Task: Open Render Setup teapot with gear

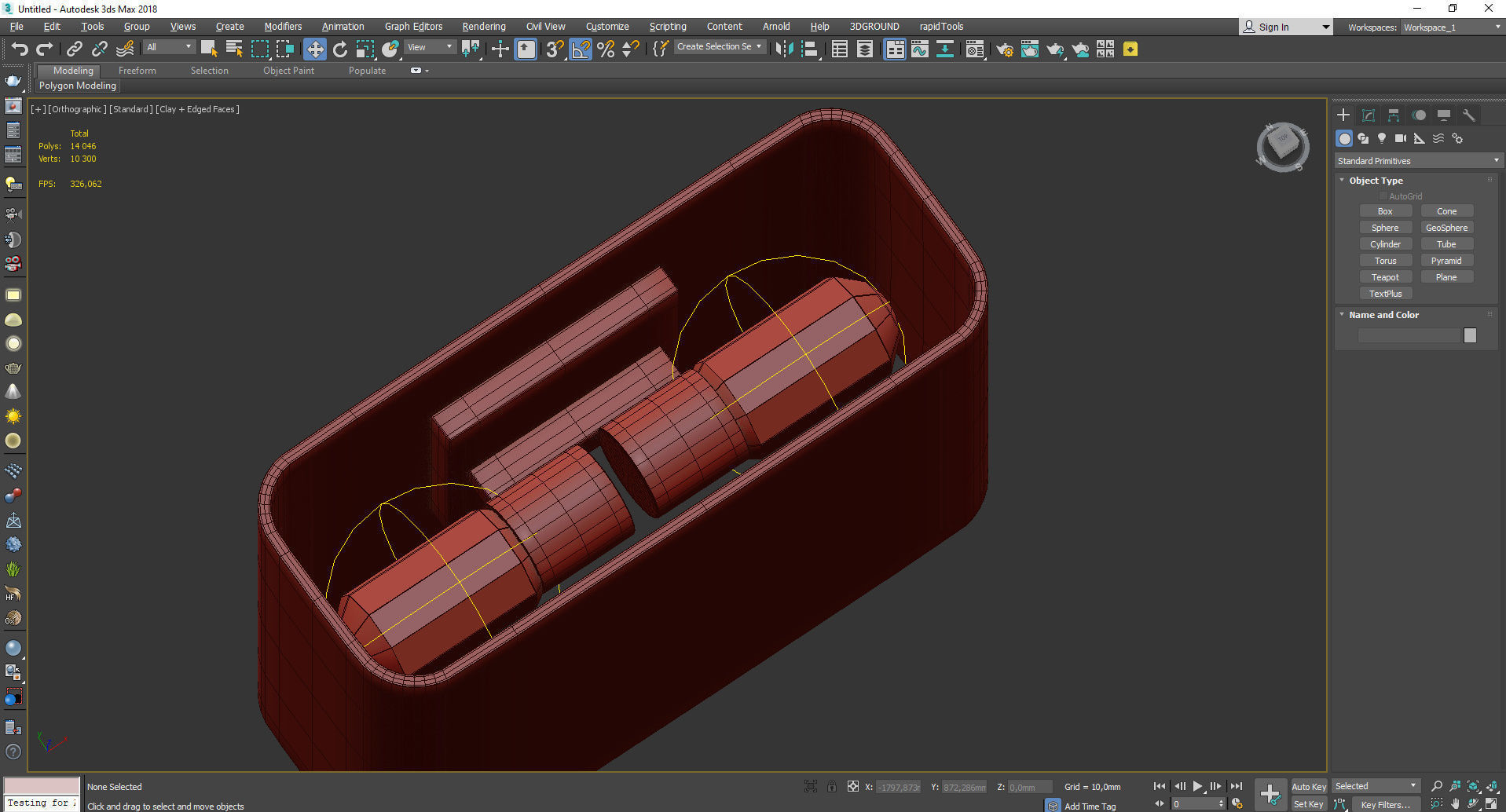Action: pos(1004,49)
